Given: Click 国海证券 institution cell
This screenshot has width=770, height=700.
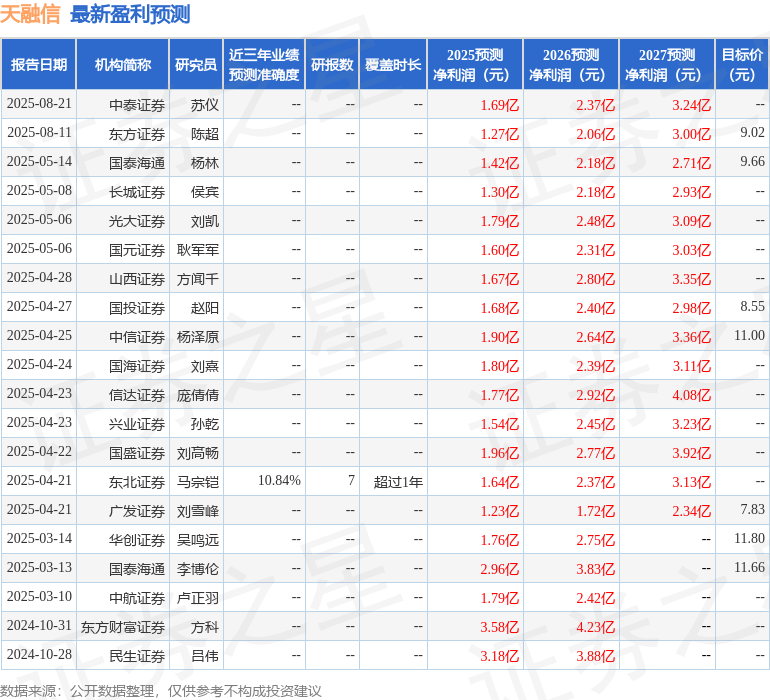Looking at the screenshot, I should [x=137, y=366].
